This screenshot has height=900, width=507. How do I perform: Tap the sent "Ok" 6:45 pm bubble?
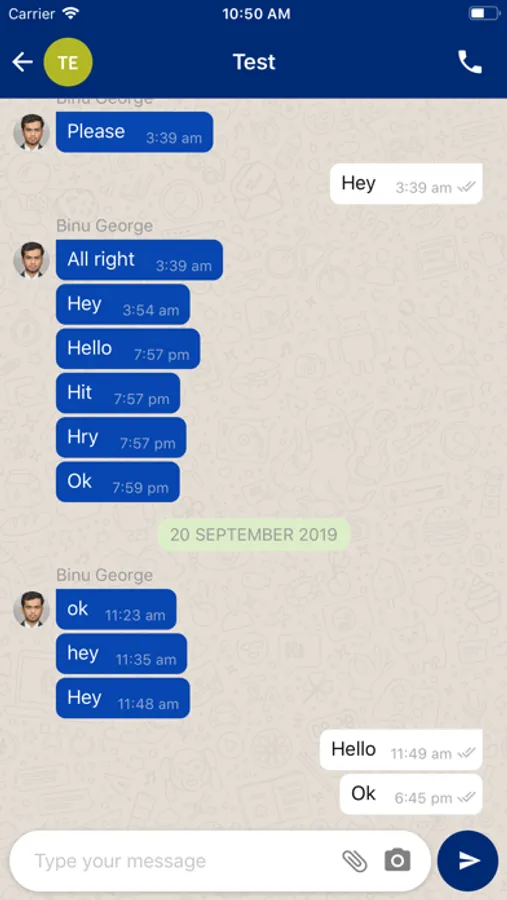tap(411, 794)
